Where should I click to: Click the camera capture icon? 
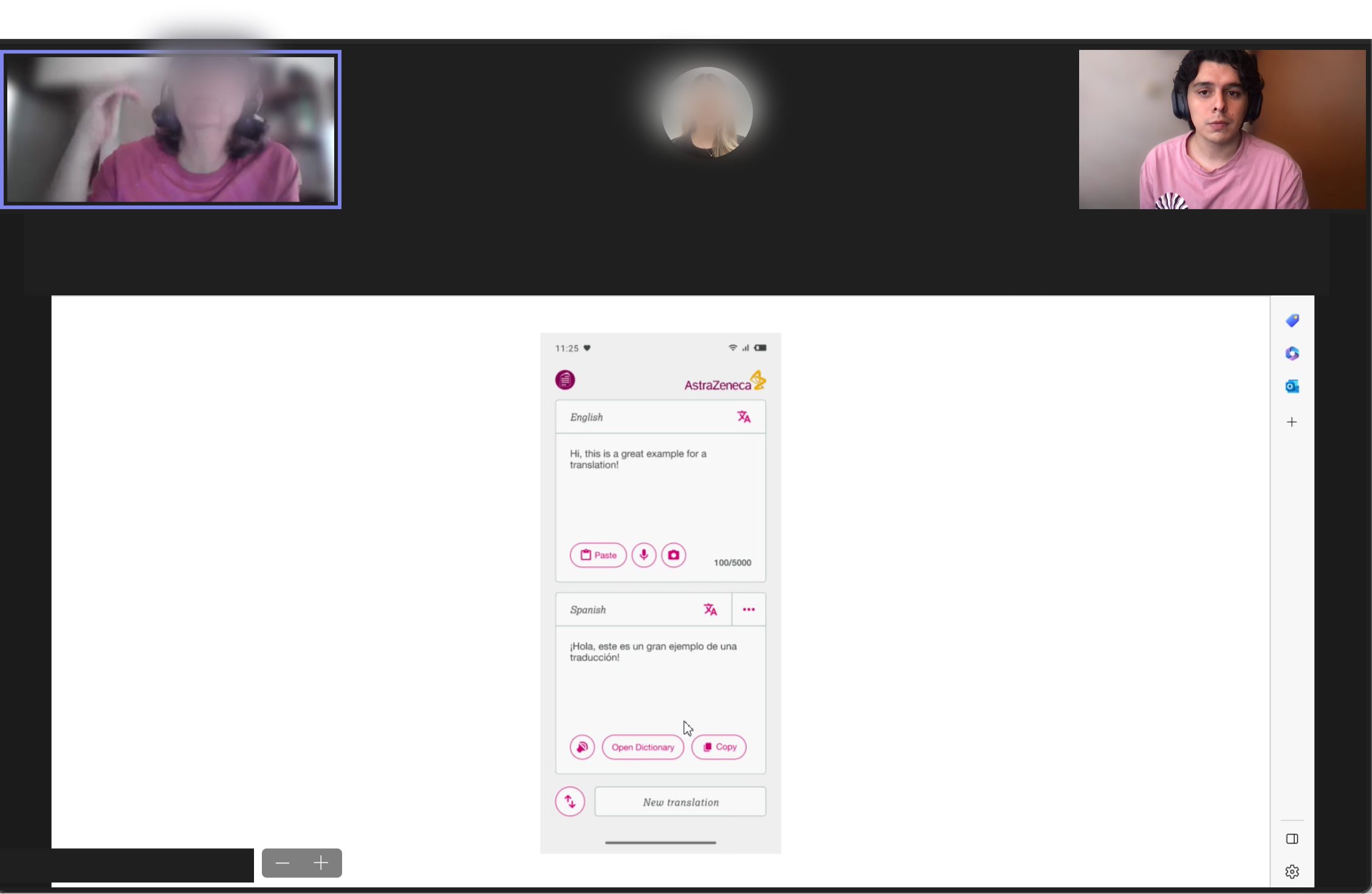[673, 555]
